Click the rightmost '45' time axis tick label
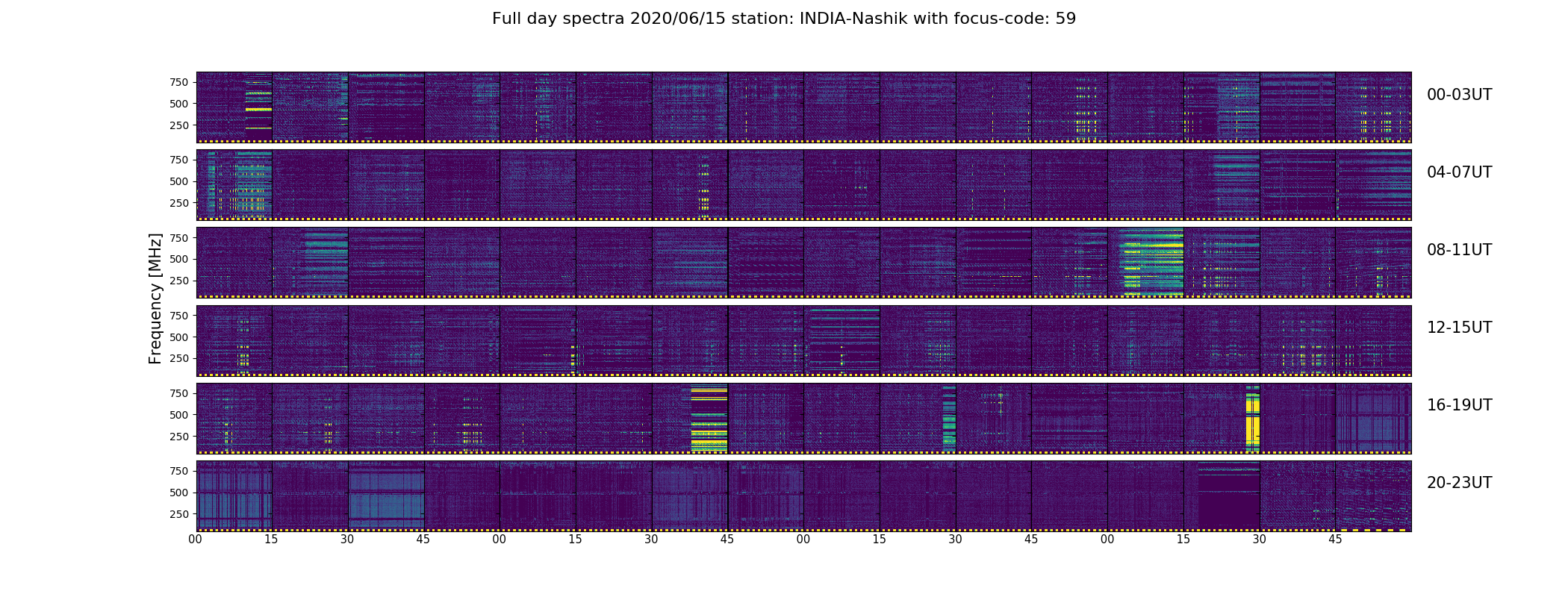Viewport: 1568px width, 597px height. pos(1336,540)
